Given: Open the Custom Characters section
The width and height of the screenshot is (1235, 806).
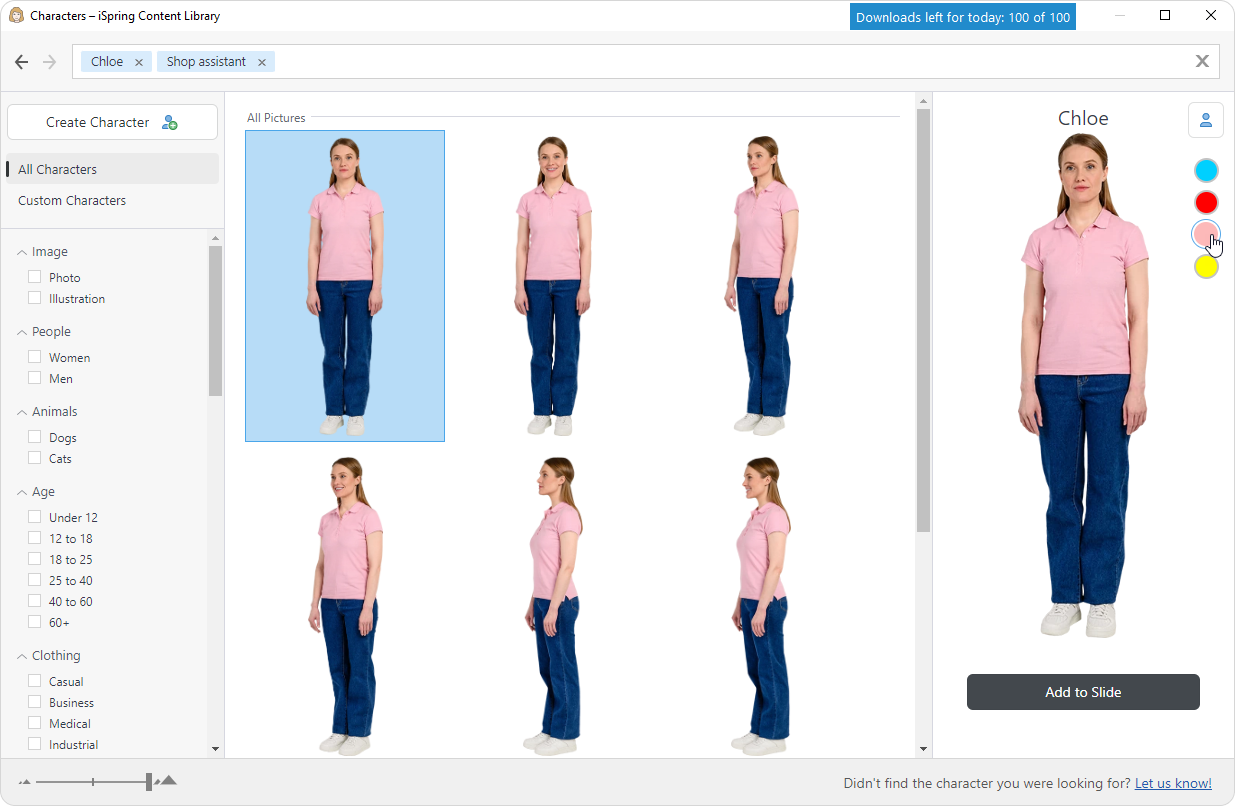Looking at the screenshot, I should tap(72, 200).
